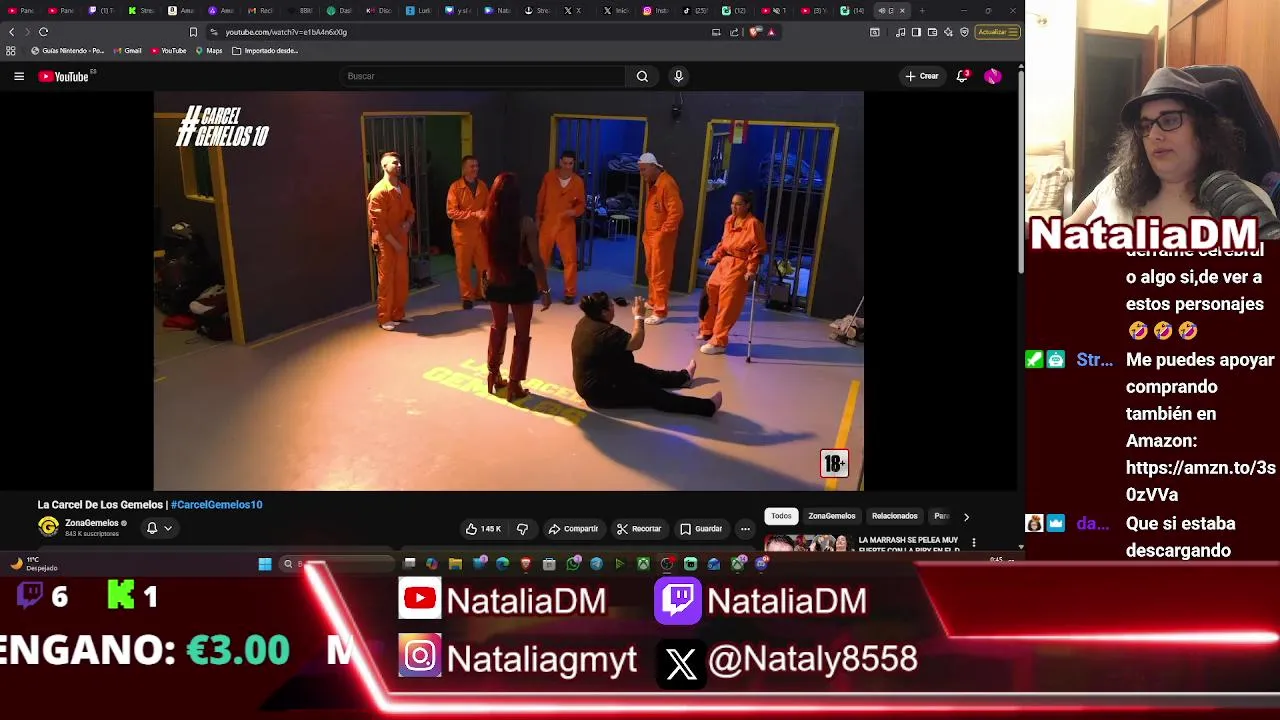Open the Gmail bookmark in the bookmarks bar

pyautogui.click(x=127, y=50)
